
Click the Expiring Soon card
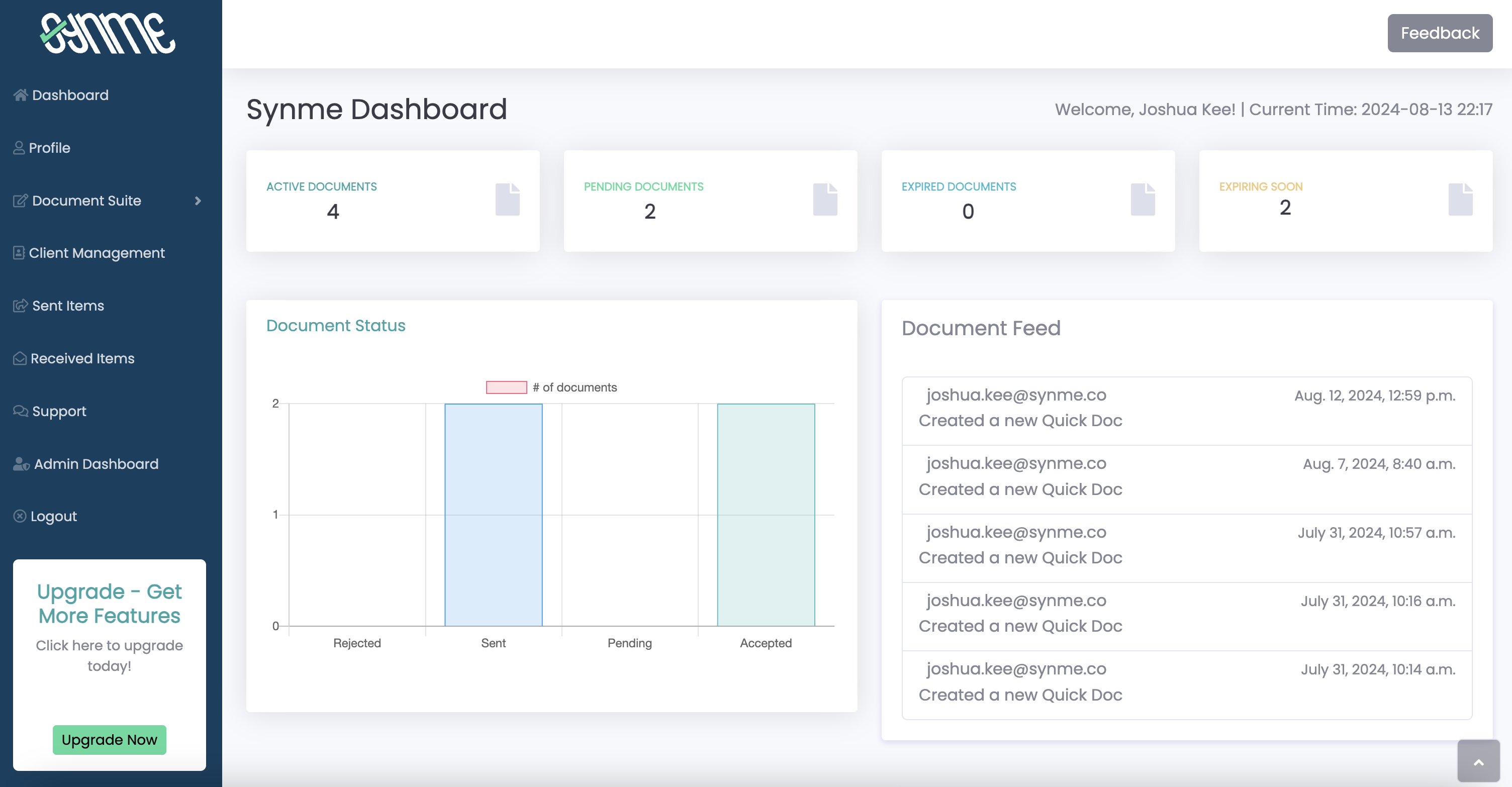pyautogui.click(x=1345, y=201)
